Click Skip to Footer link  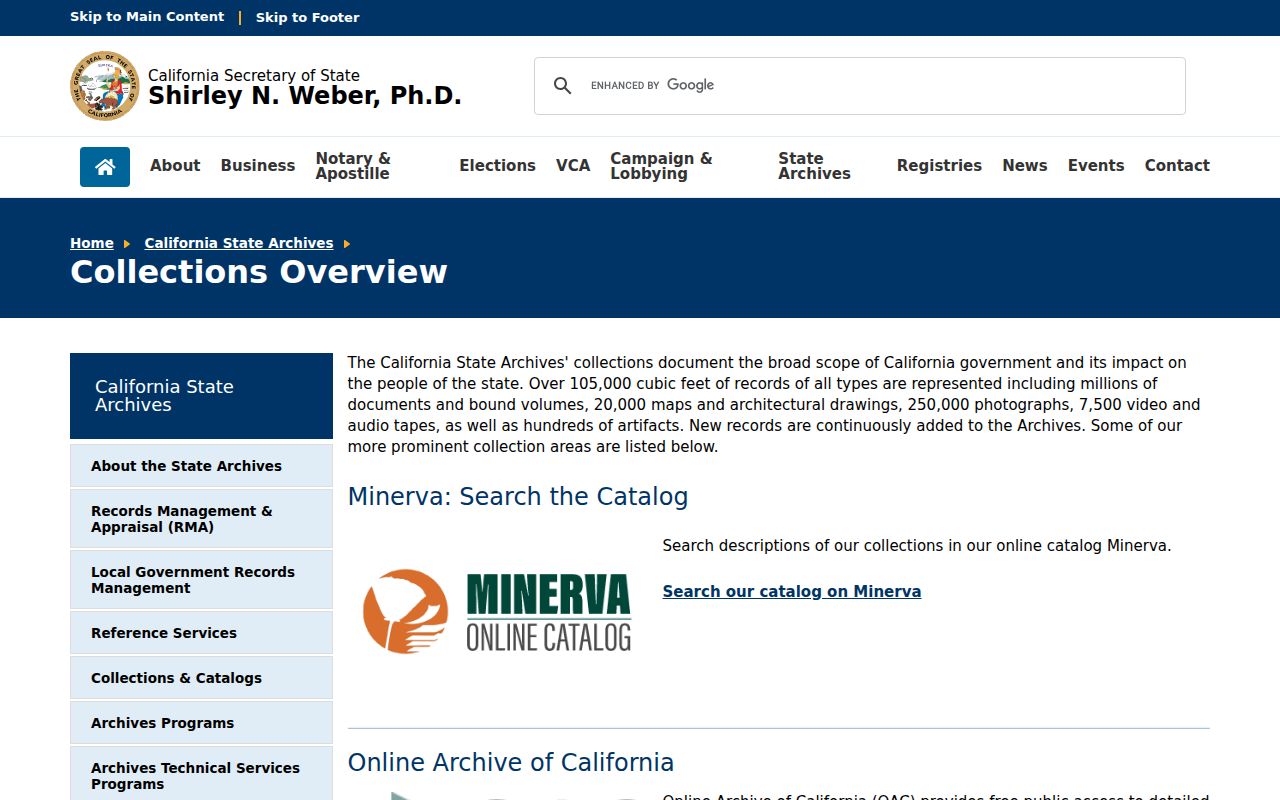coord(307,17)
